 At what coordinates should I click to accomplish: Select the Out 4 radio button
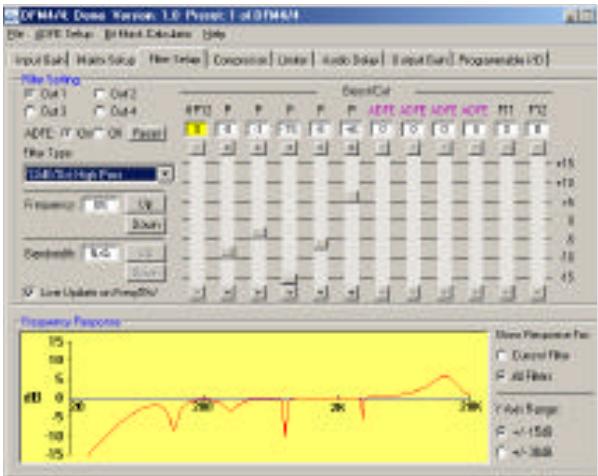pyautogui.click(x=99, y=111)
